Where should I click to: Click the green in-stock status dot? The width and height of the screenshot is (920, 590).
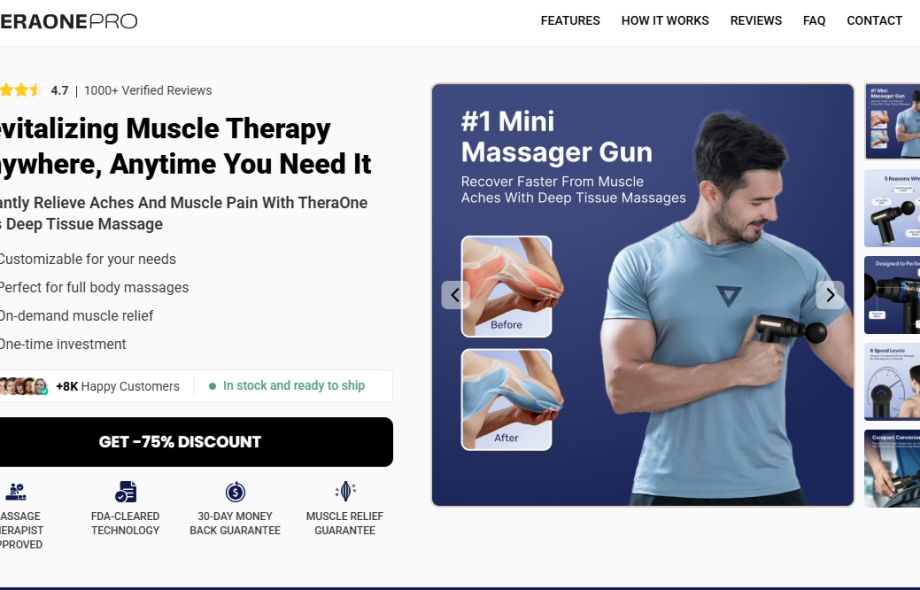point(212,386)
